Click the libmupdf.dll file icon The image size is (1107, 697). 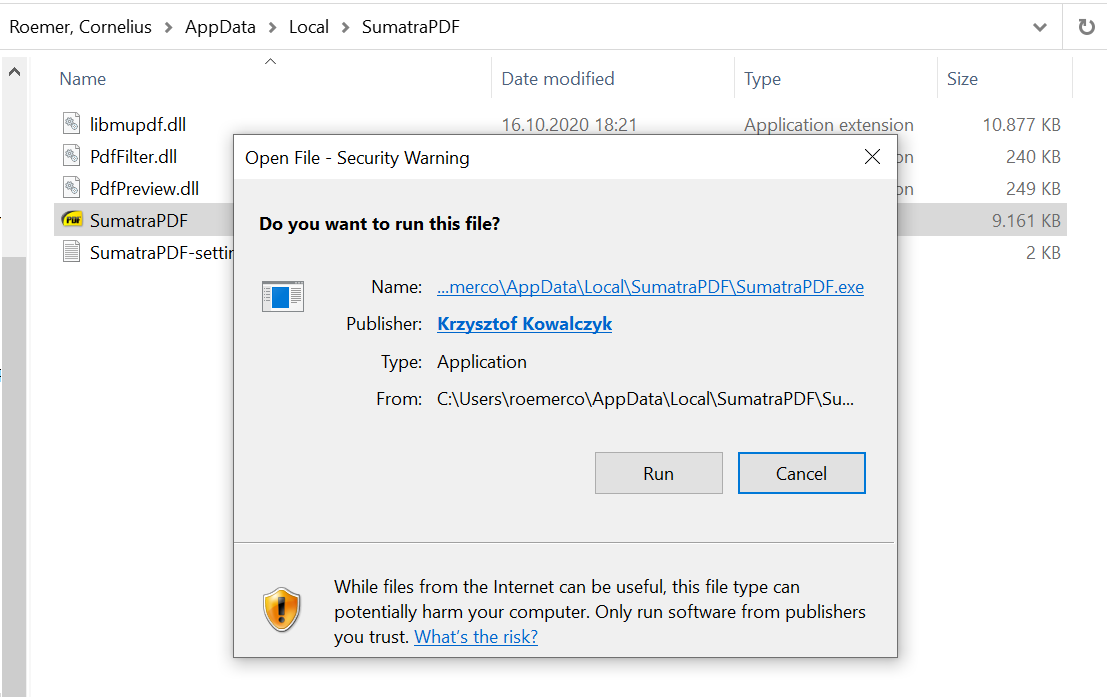tap(71, 124)
